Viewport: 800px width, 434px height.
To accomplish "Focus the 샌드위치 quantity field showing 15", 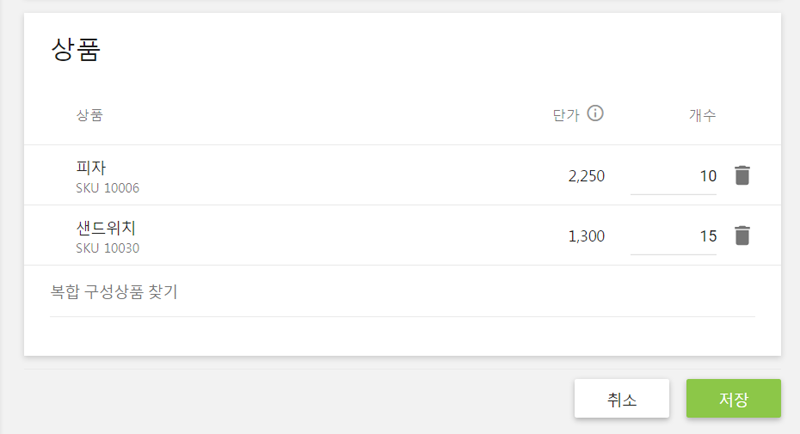I will click(x=673, y=236).
